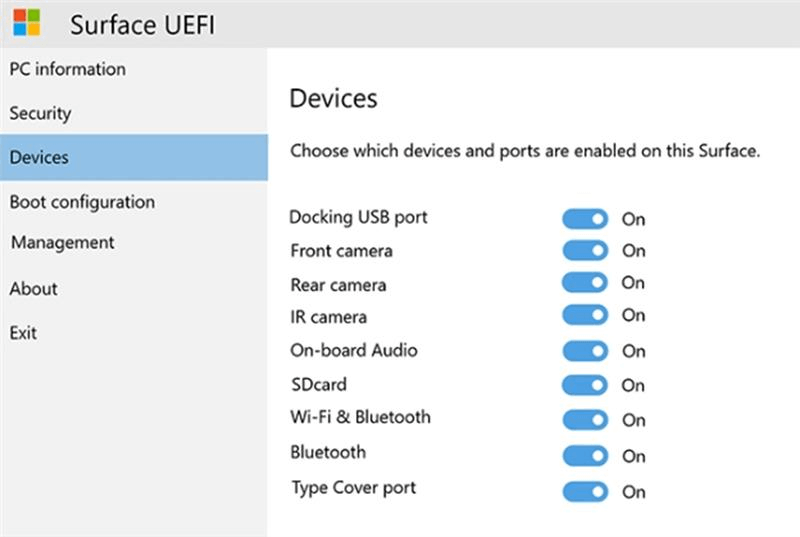
Task: Open Boot configuration settings
Action: (82, 202)
